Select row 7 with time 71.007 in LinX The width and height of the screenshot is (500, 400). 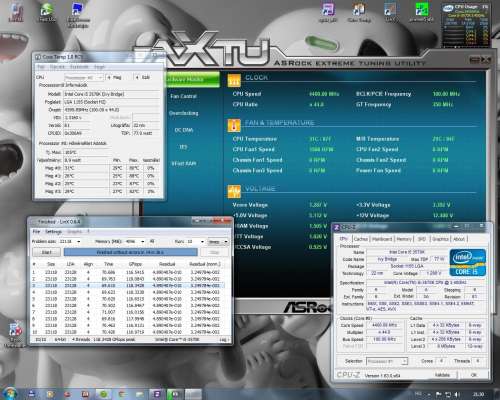[128, 312]
